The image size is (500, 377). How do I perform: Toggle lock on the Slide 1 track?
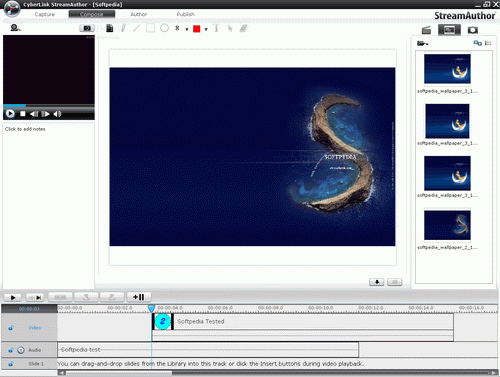[11, 364]
